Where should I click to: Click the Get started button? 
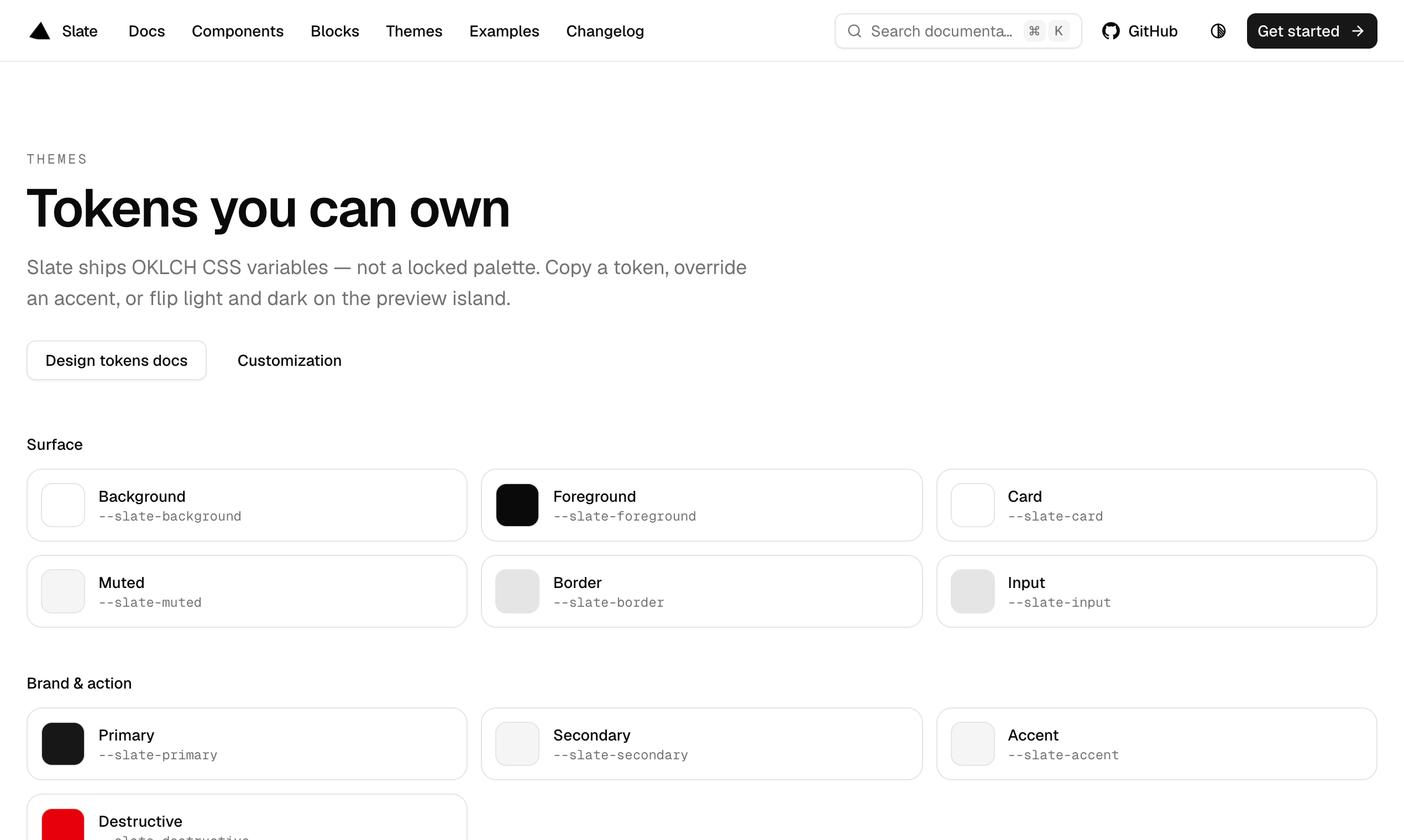point(1312,31)
